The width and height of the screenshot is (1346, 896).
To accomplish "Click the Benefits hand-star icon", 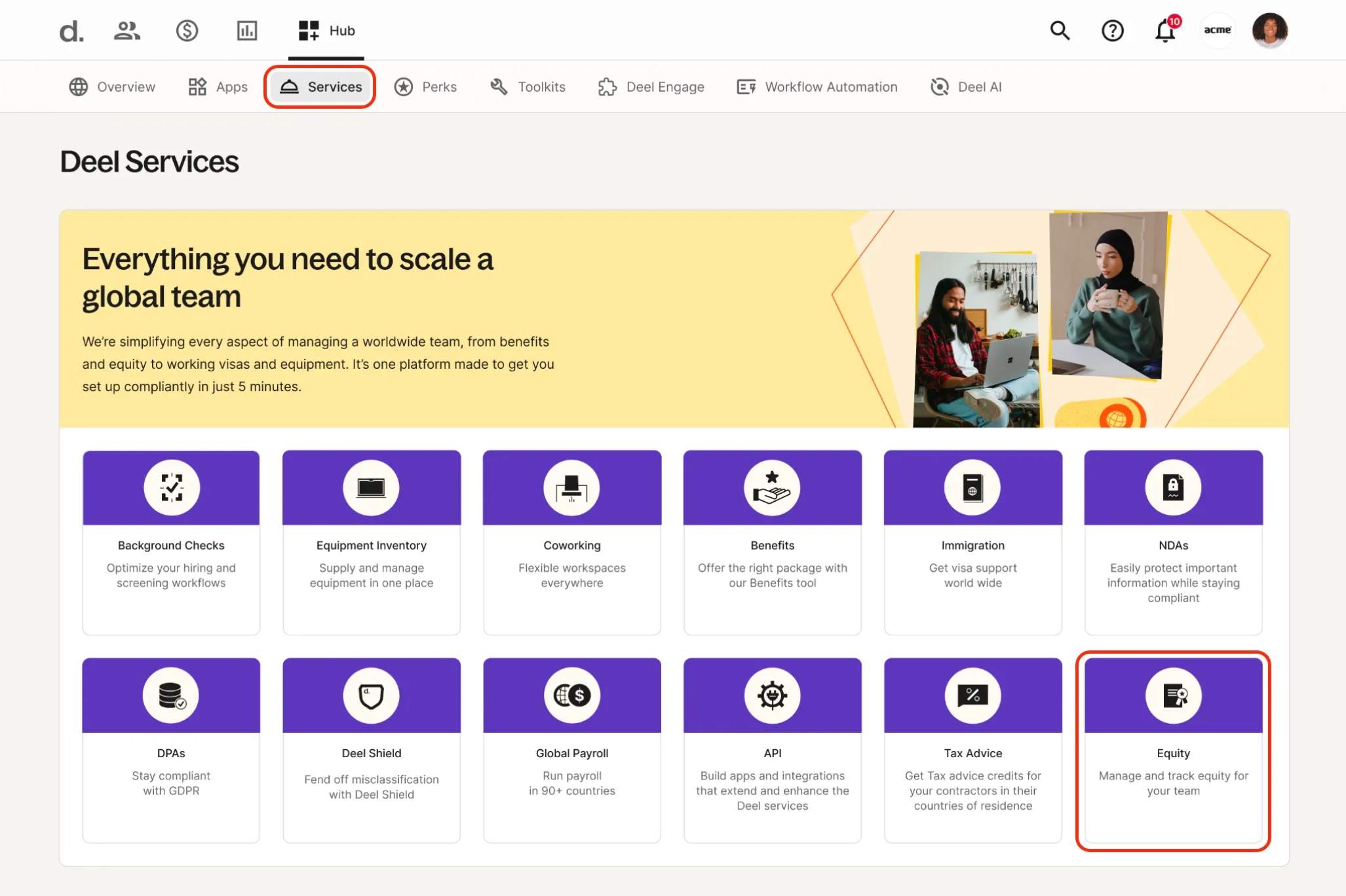I will click(772, 488).
